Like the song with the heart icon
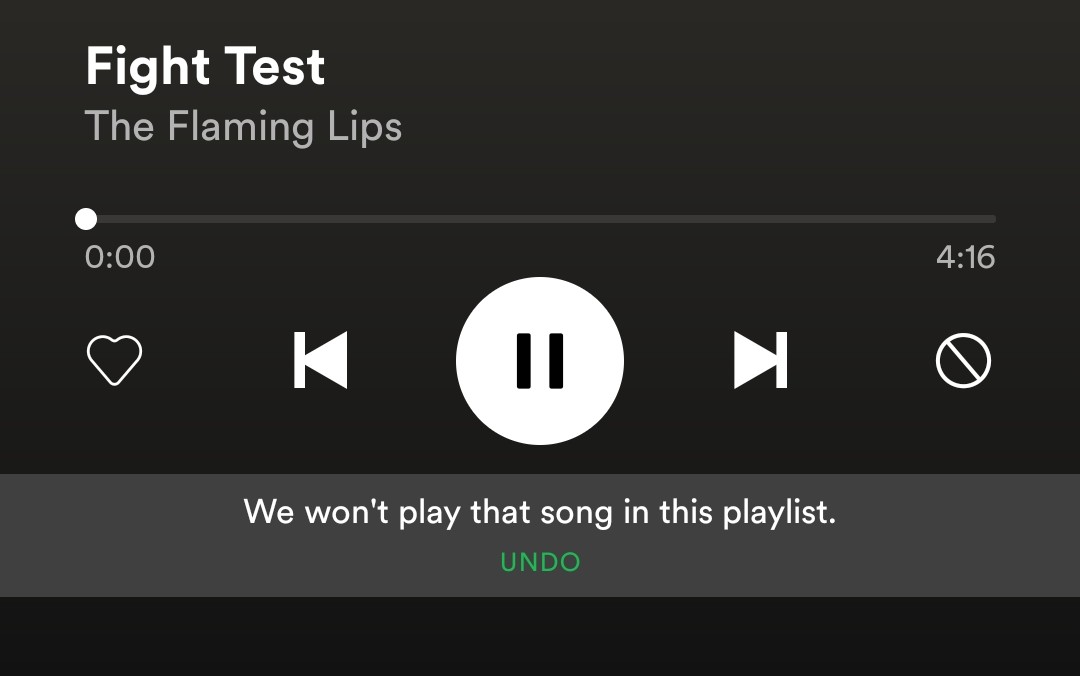 coord(114,360)
